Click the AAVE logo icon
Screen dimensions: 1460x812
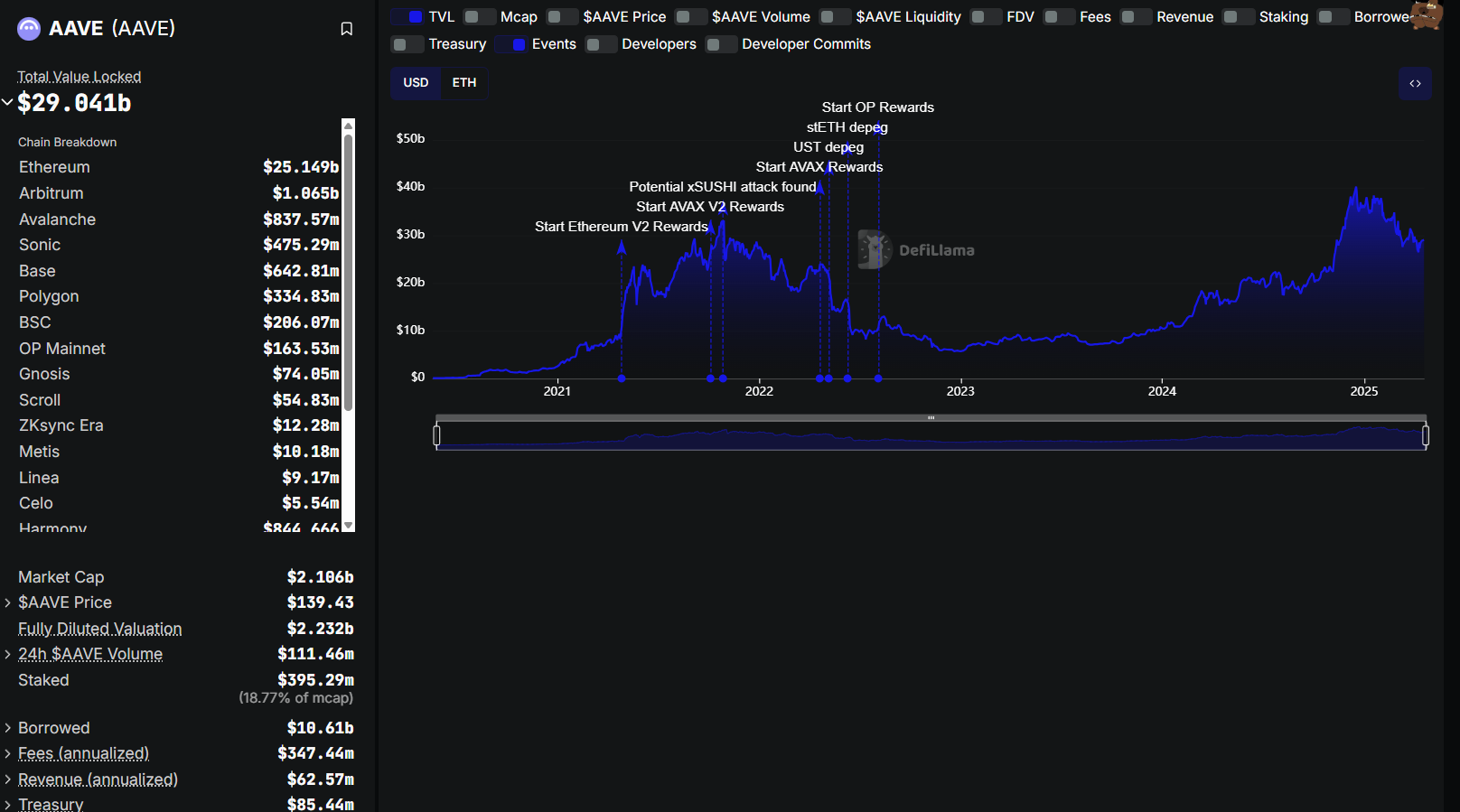pyautogui.click(x=29, y=29)
